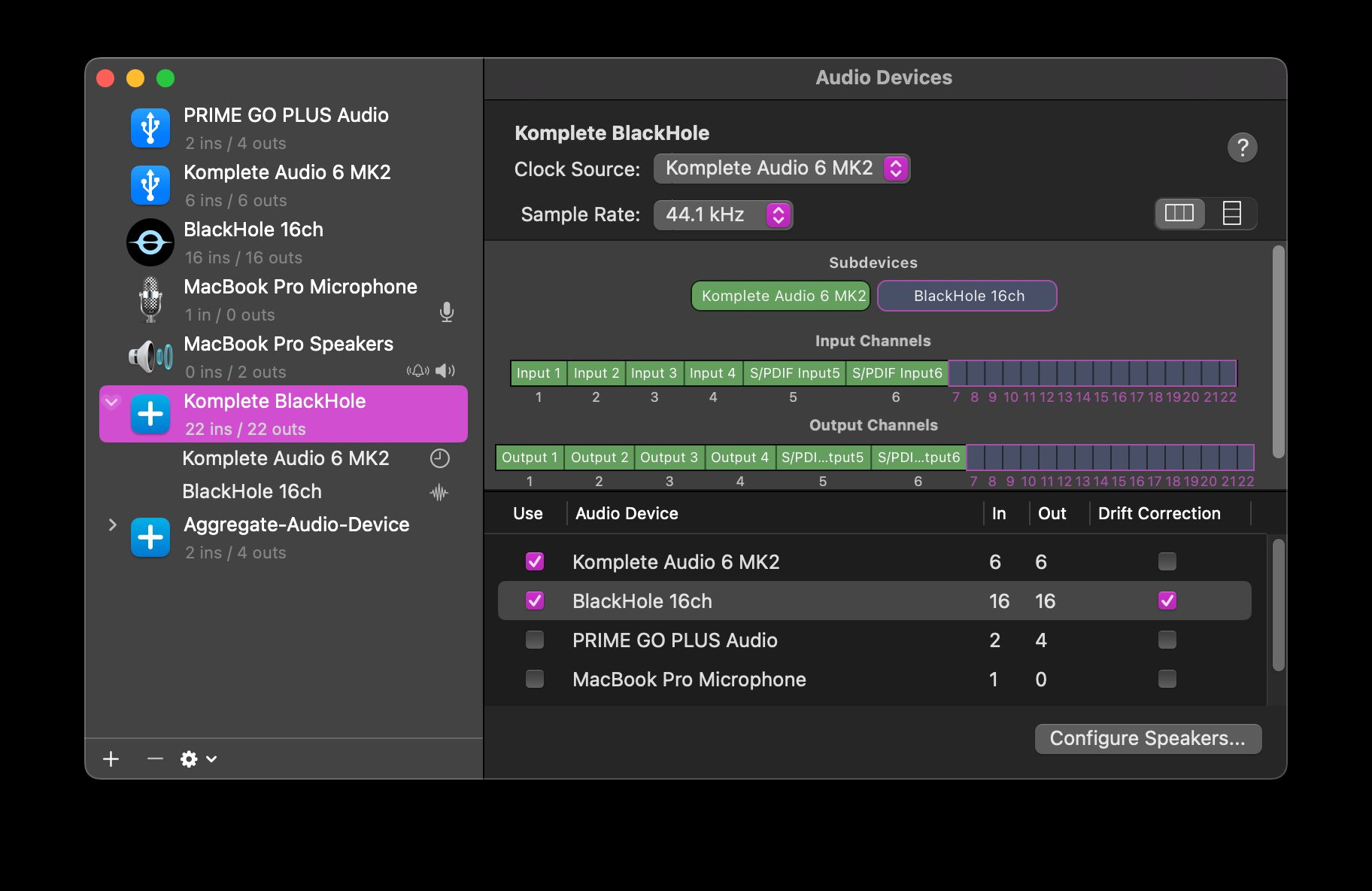Screen dimensions: 1372x891
Task: Open the Clock Source dropdown
Action: tap(782, 169)
